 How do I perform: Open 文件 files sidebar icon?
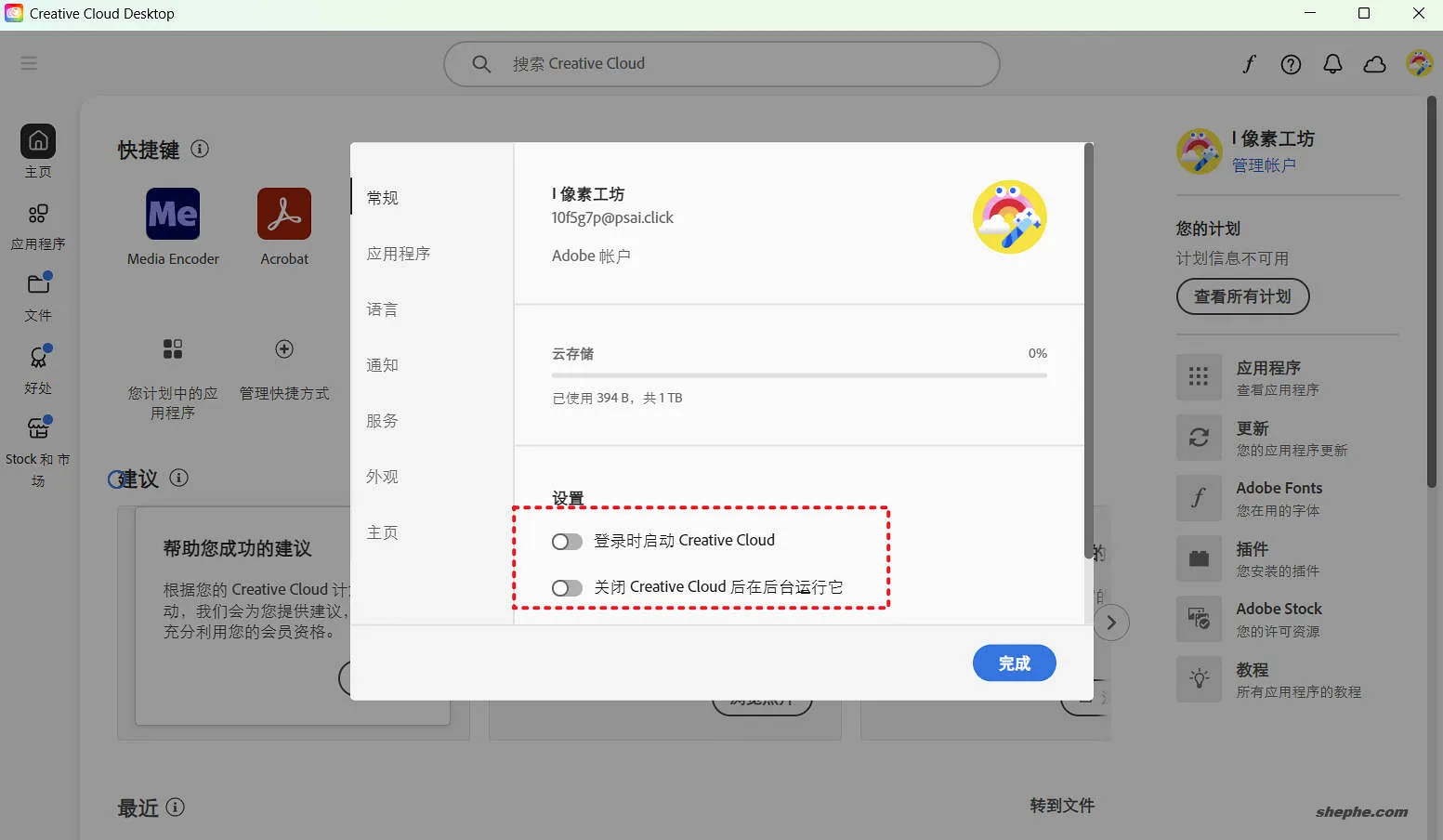click(38, 283)
